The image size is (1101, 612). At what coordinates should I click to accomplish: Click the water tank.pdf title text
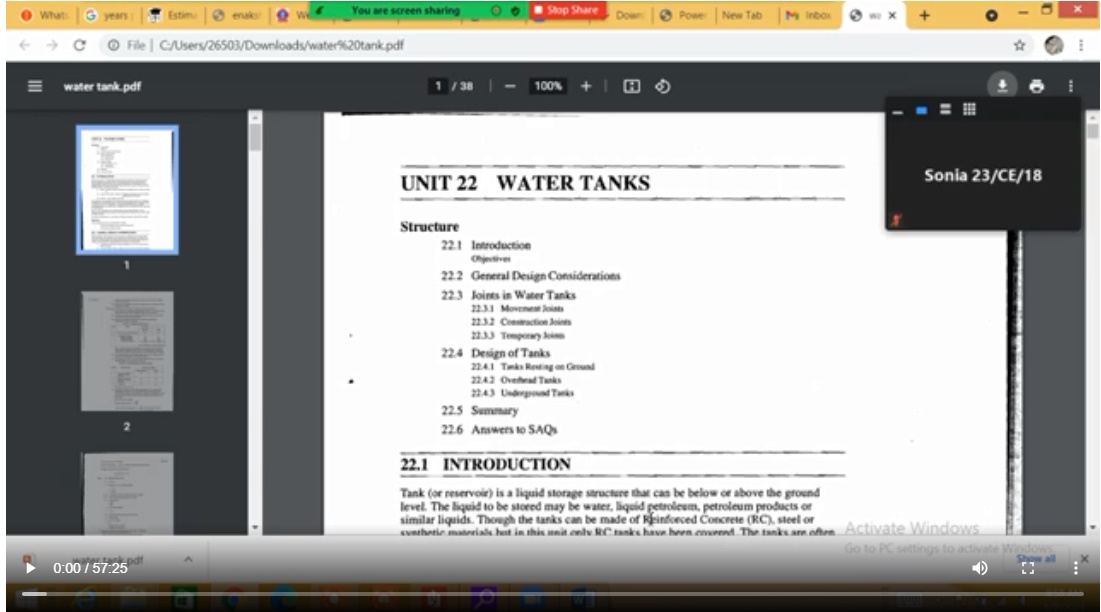click(102, 86)
